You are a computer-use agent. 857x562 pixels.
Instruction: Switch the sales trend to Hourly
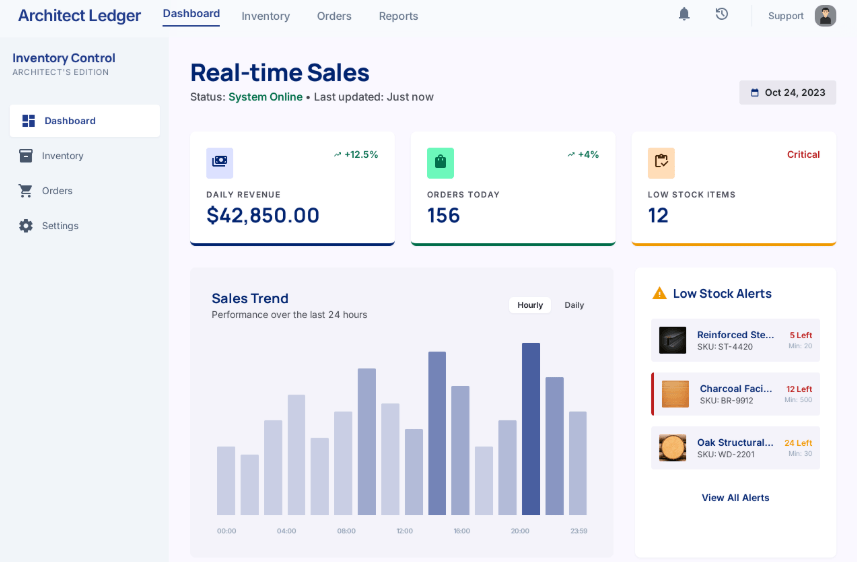coord(530,305)
